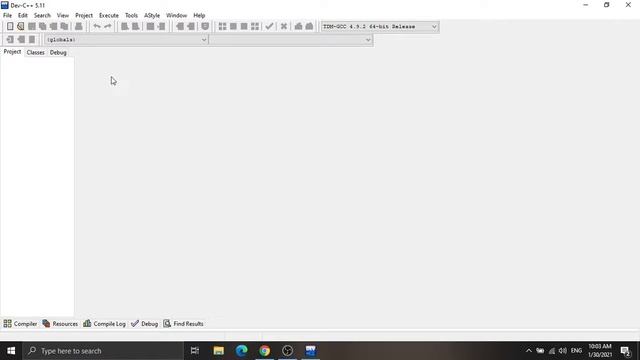
Task: Click the Compile toolbar icon
Action: click(x=222, y=27)
